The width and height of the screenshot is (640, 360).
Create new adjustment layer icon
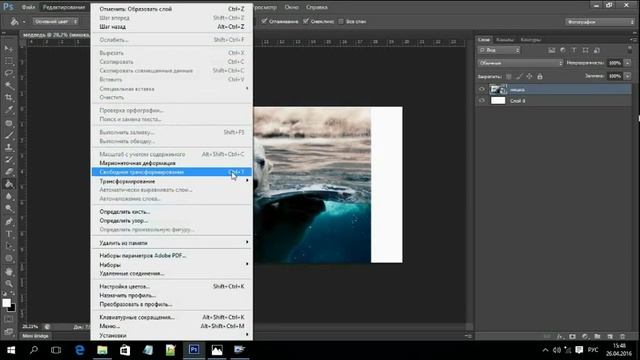[585, 336]
